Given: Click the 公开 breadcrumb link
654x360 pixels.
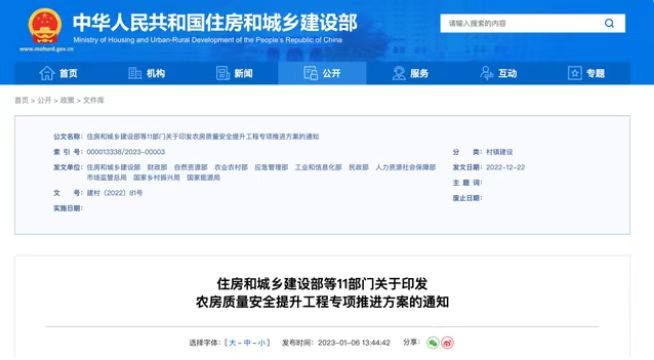Looking at the screenshot, I should click(x=44, y=100).
